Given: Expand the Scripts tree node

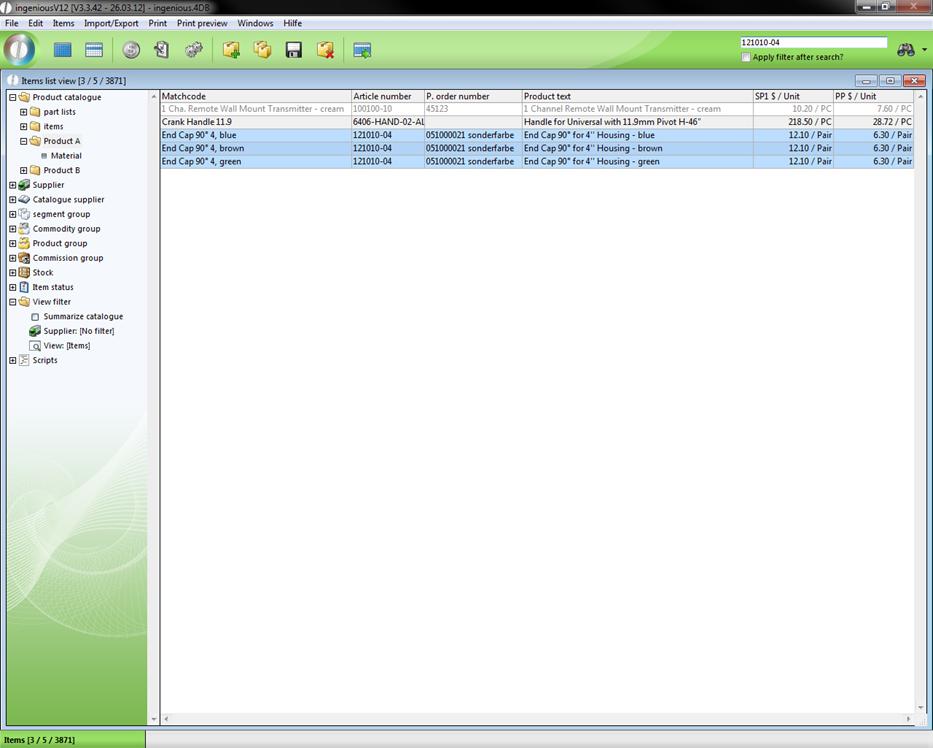Looking at the screenshot, I should tap(13, 360).
